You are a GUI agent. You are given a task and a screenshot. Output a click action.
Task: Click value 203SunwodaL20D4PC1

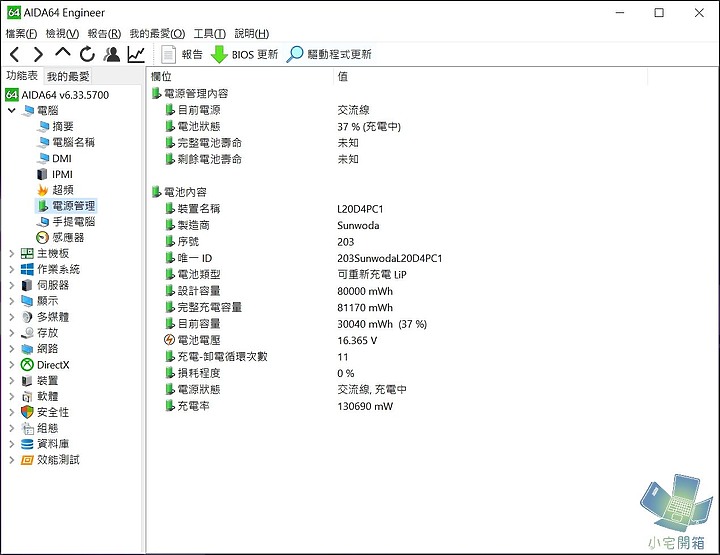[390, 258]
